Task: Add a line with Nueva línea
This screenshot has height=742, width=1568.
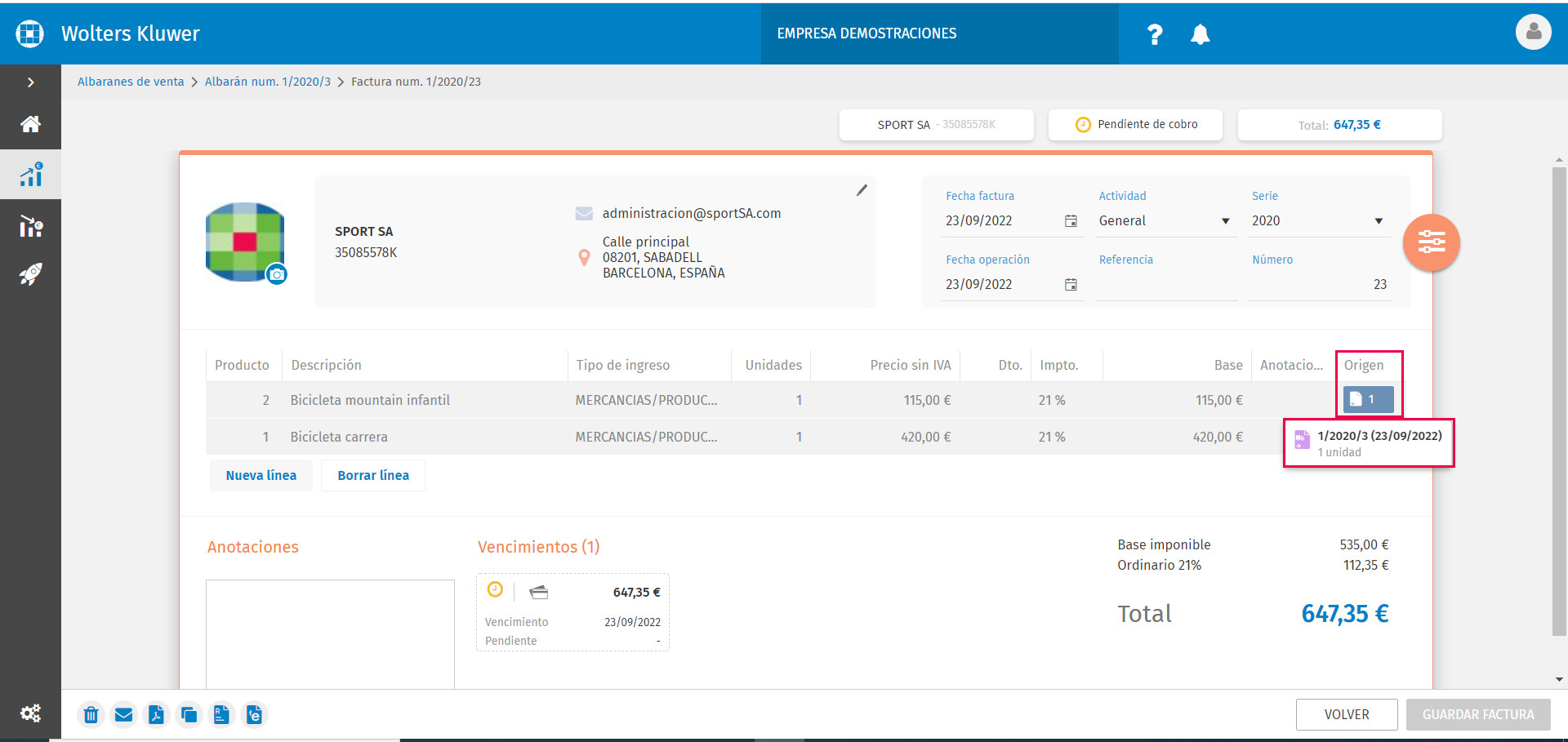Action: [261, 475]
